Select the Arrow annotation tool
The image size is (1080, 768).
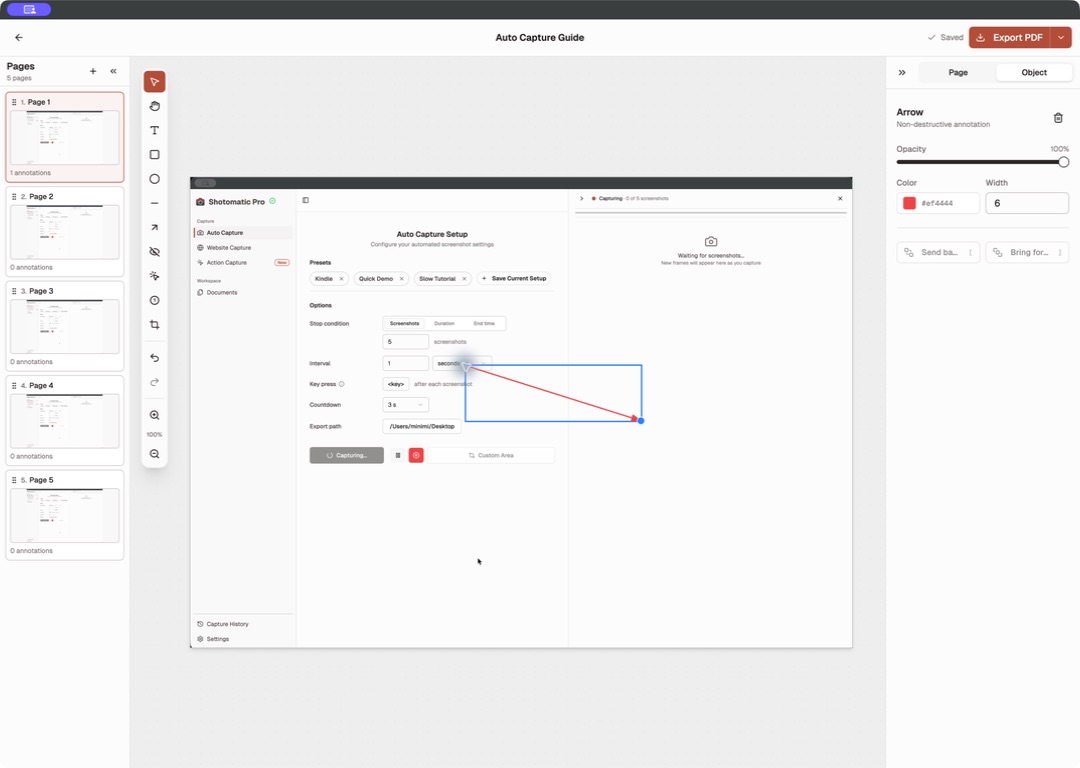click(x=154, y=227)
